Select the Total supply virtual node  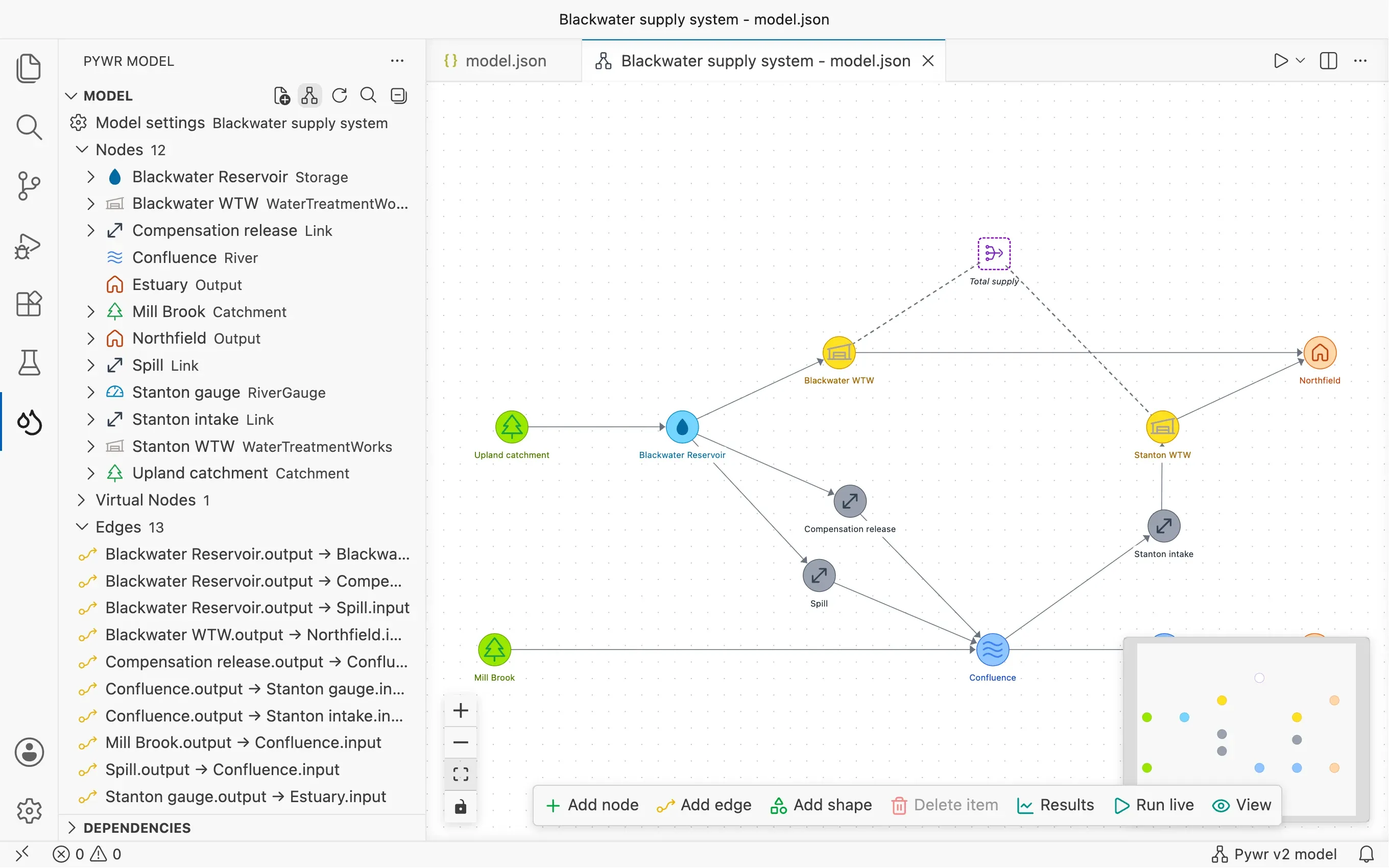(x=994, y=253)
